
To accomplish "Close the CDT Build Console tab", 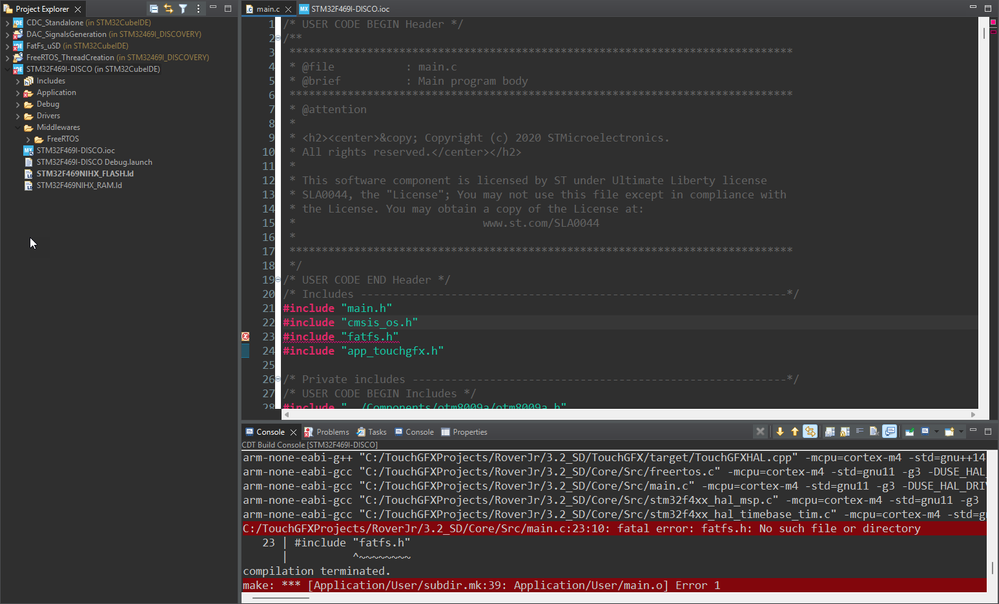I will tap(293, 432).
